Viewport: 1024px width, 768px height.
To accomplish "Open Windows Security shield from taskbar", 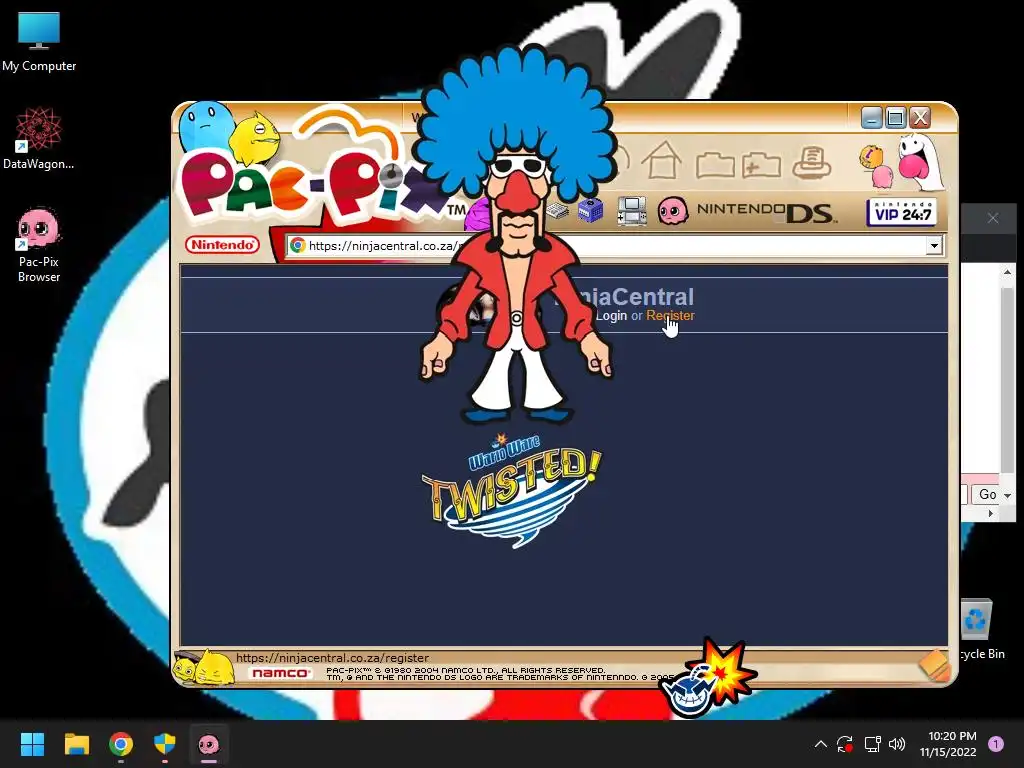I will coord(165,744).
